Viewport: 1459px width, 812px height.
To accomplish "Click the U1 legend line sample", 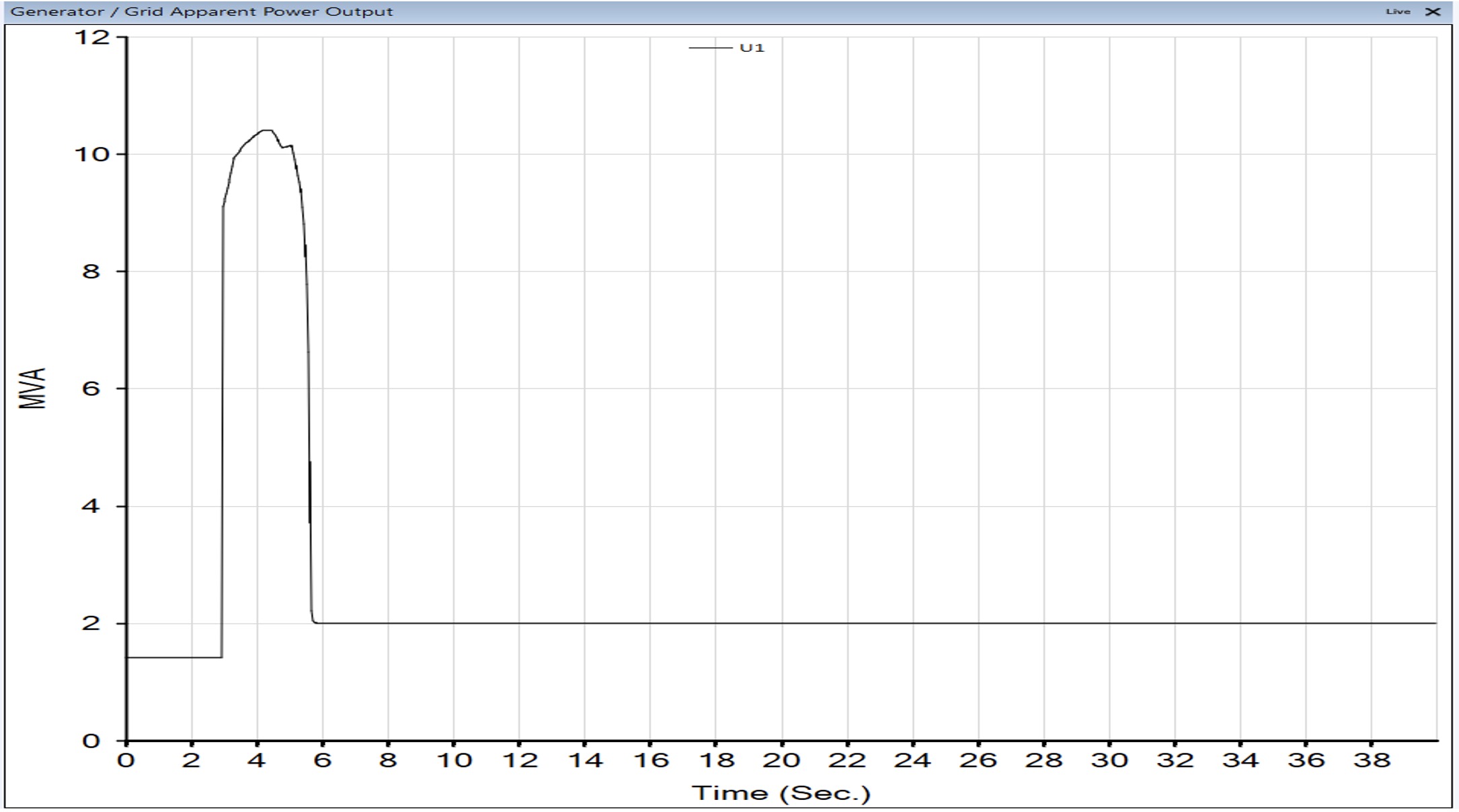I will [710, 48].
